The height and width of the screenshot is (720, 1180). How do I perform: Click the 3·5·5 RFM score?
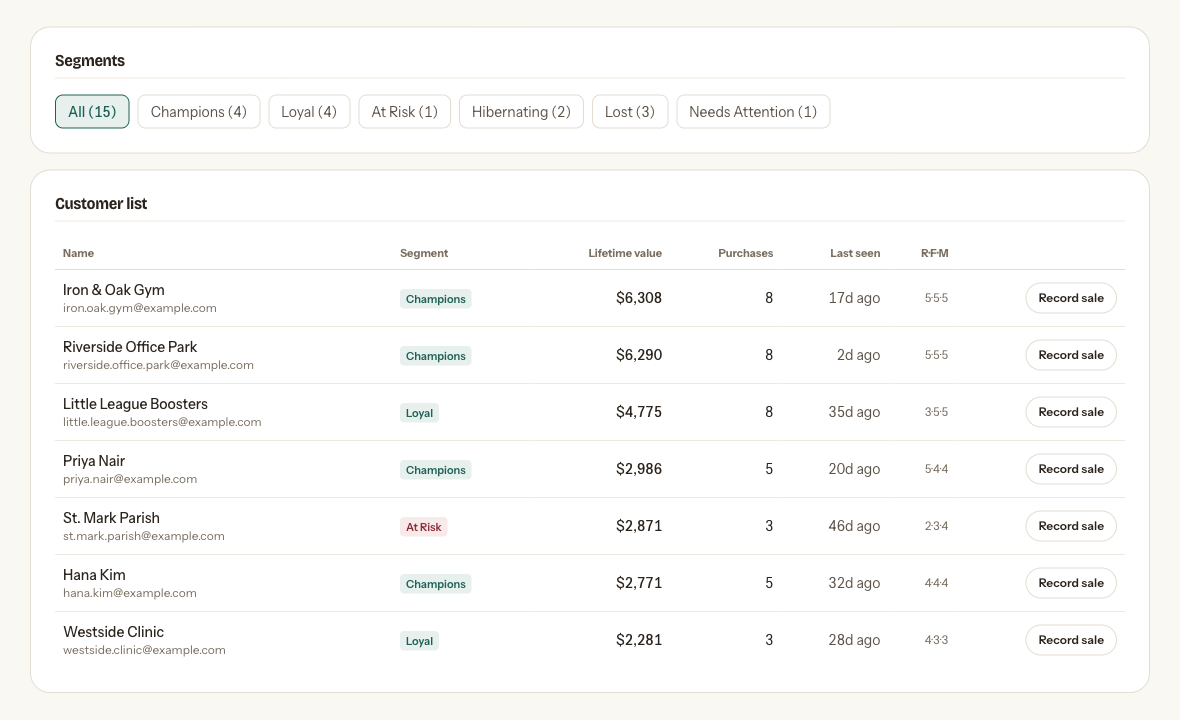936,412
